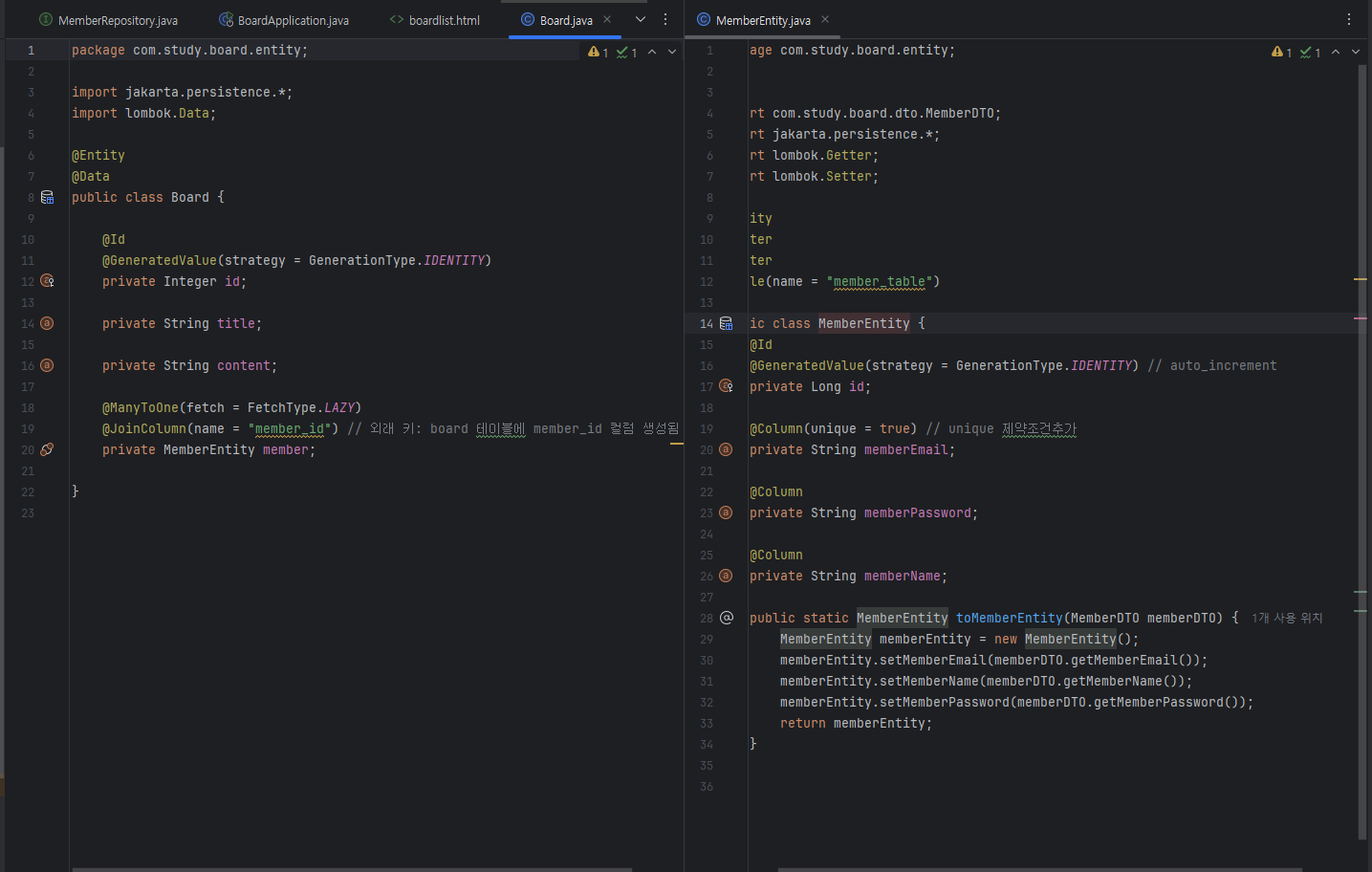Close the MemberEntity.java tab
This screenshot has height=872, width=1372.
coord(825,19)
